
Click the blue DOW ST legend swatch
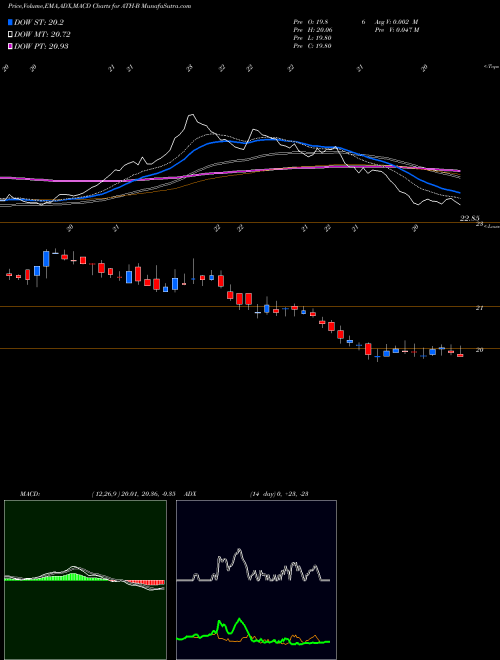tap(10, 22)
